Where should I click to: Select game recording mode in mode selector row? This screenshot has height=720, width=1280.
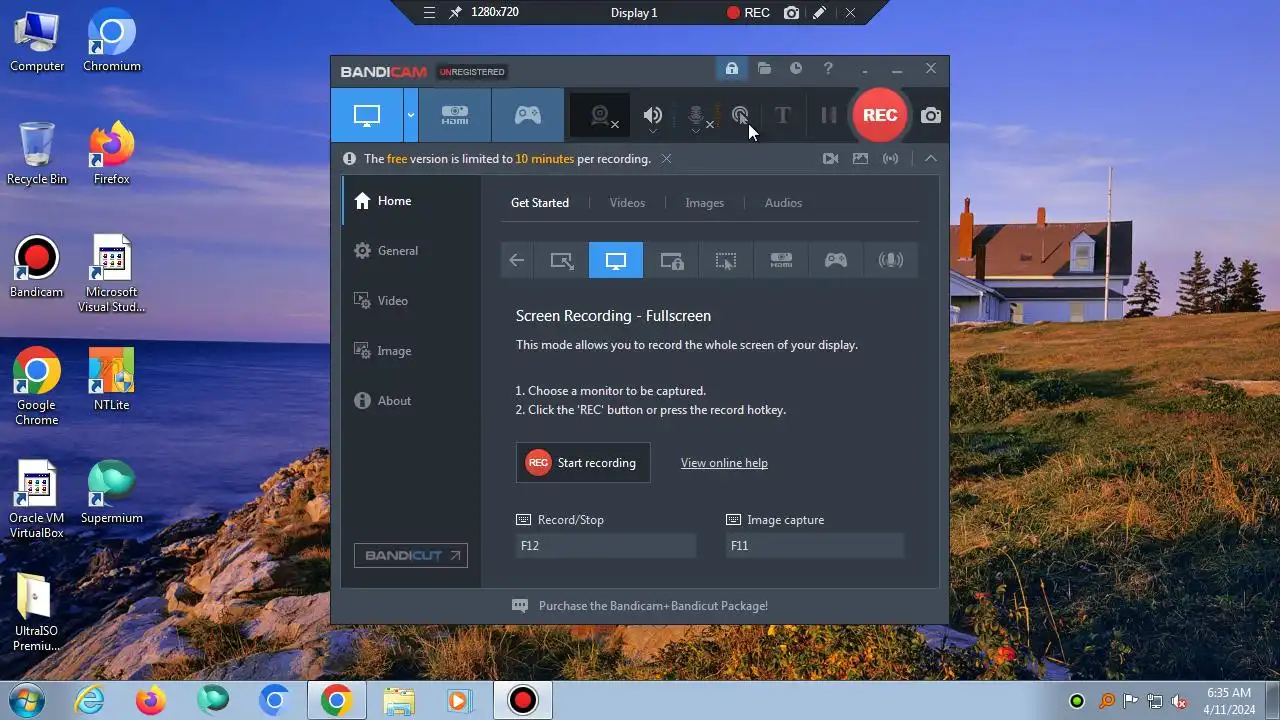836,260
